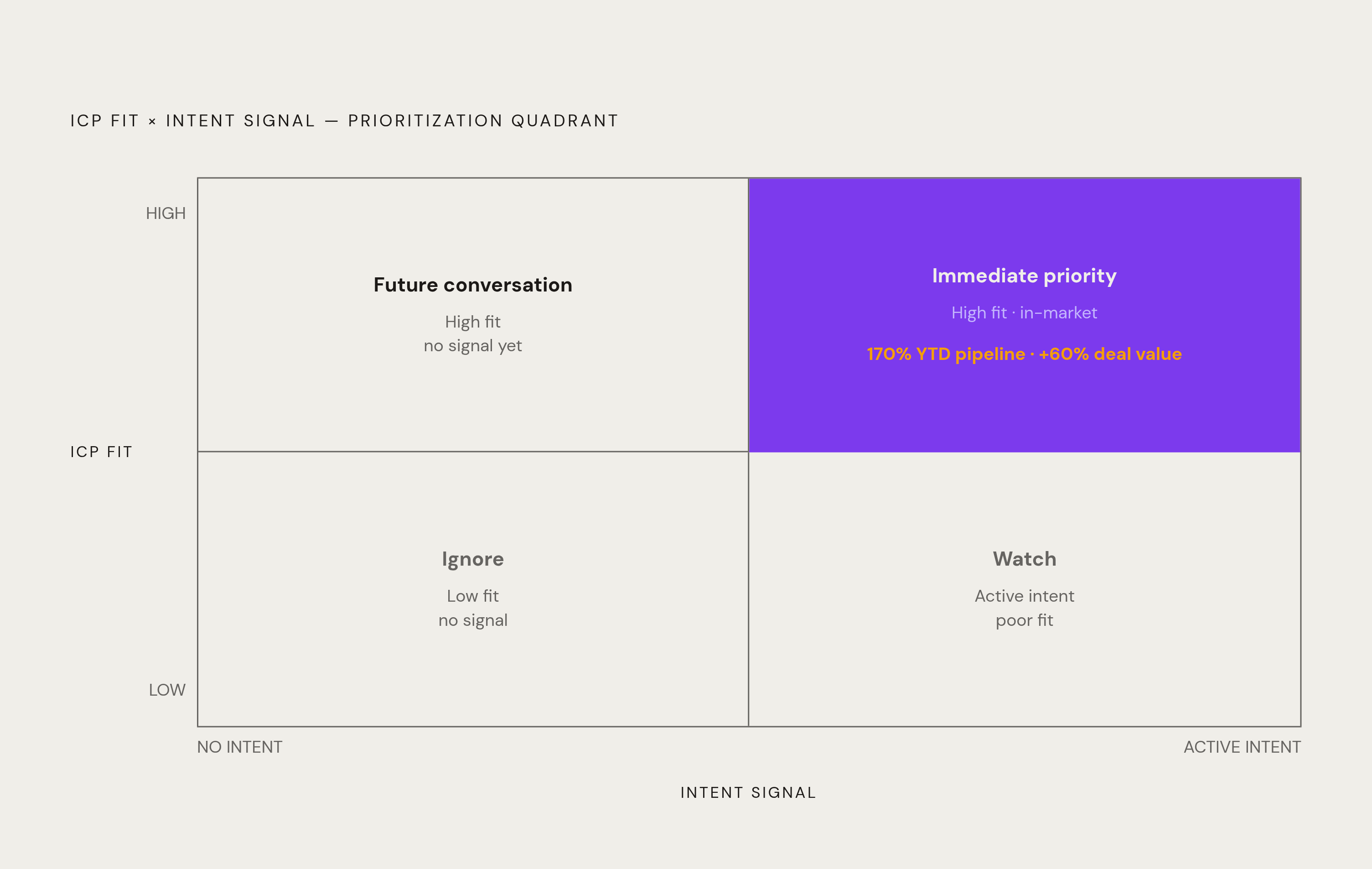
Task: Click the 'ACTIVE INTENT' x-axis label
Action: pos(1242,747)
